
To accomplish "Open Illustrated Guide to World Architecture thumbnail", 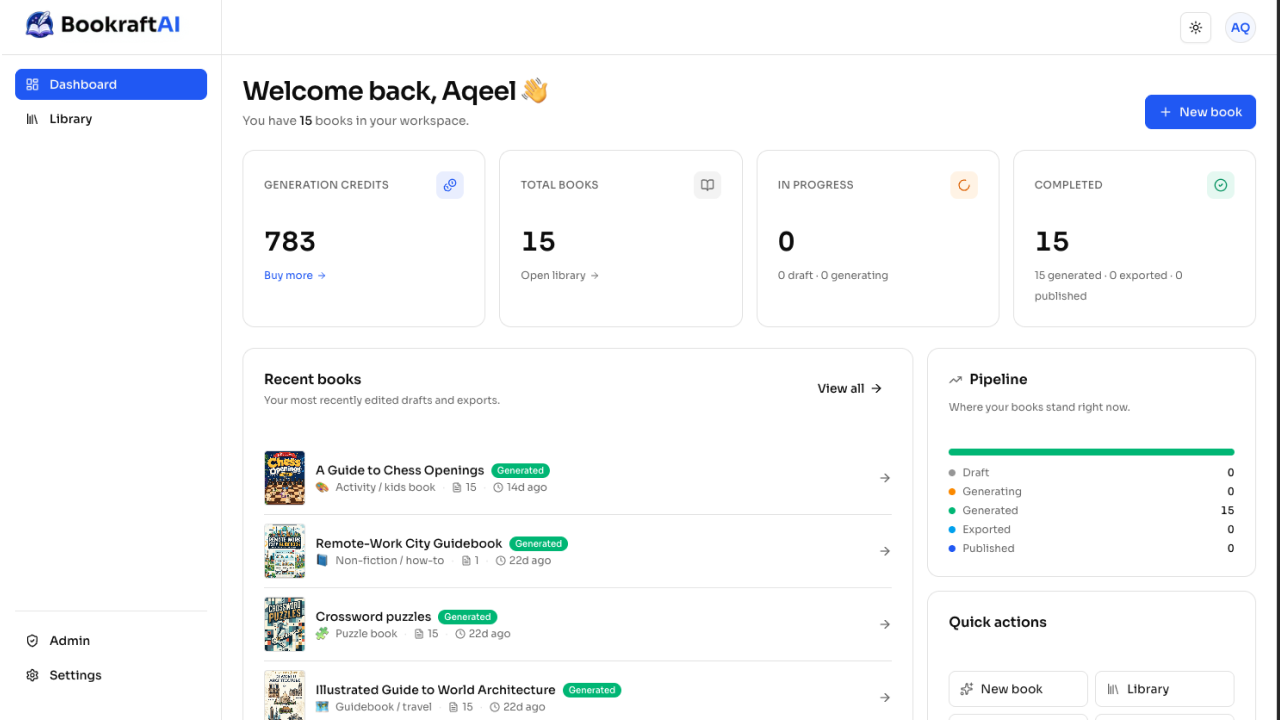I will point(285,696).
